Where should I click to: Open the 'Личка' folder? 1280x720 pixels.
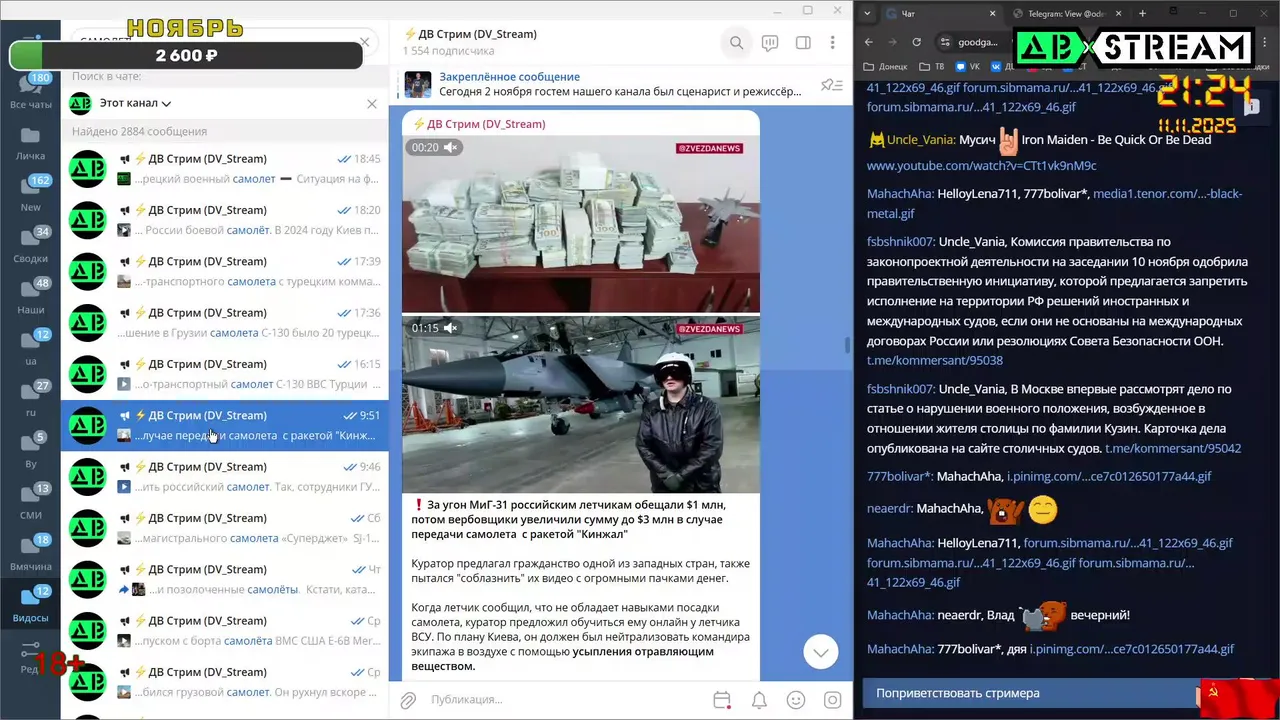30,143
